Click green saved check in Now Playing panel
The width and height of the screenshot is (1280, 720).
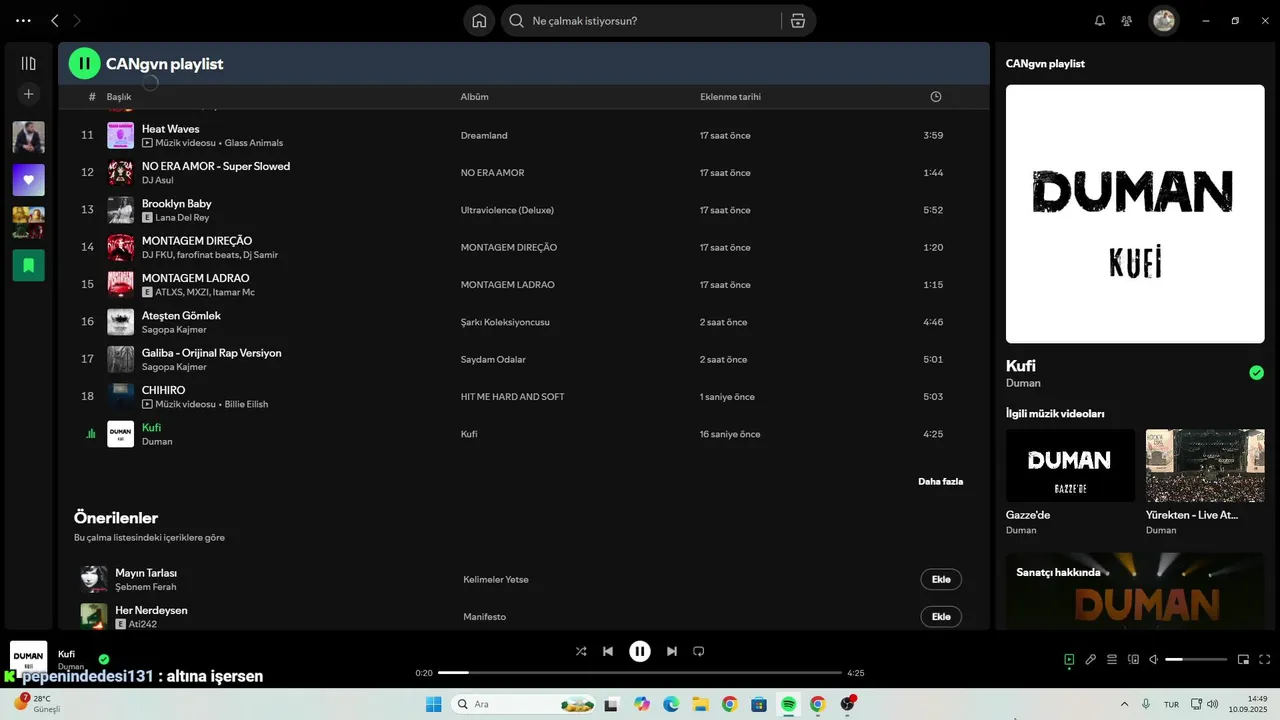point(1256,373)
